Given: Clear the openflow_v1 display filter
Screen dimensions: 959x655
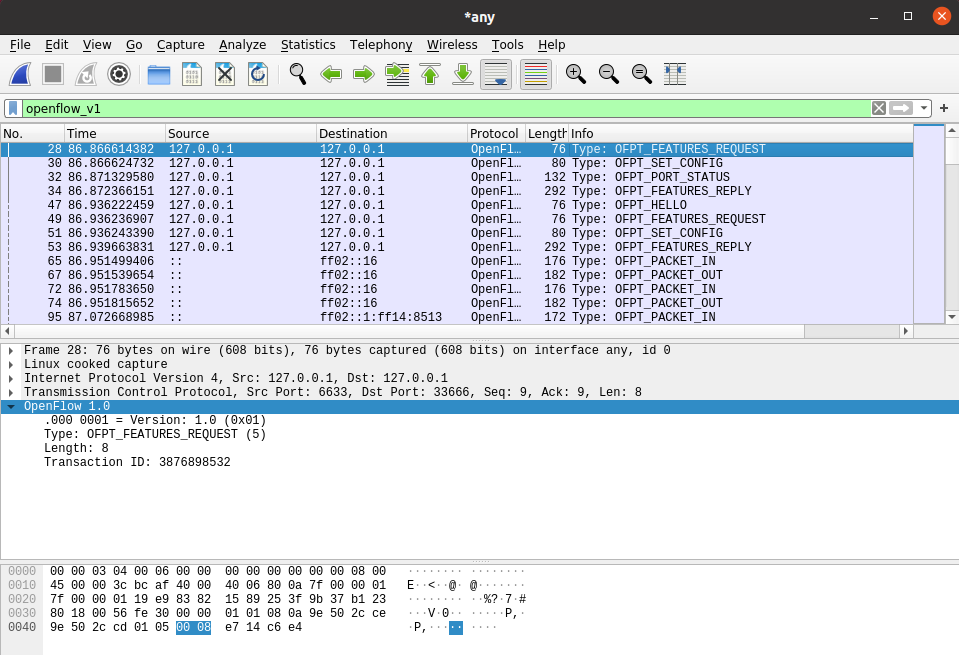Looking at the screenshot, I should [x=878, y=108].
